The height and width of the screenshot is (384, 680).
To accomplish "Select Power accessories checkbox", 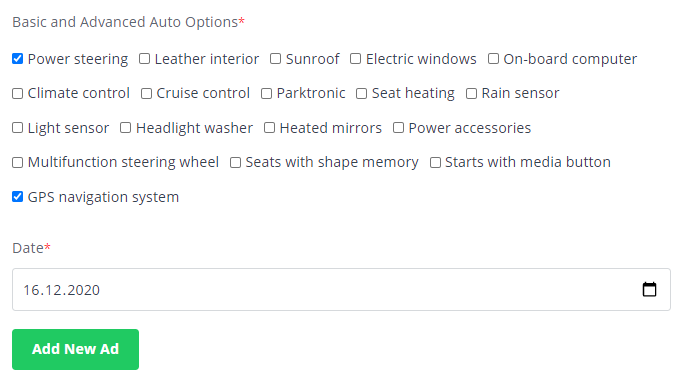I will (x=399, y=128).
